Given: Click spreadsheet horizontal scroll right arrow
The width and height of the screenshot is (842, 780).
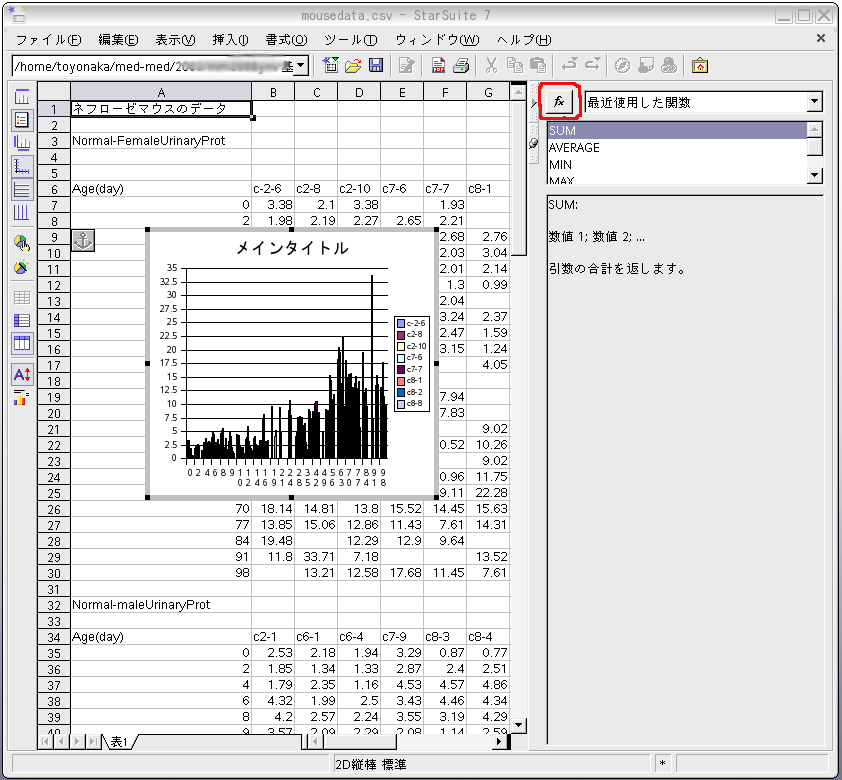Looking at the screenshot, I should 500,742.
